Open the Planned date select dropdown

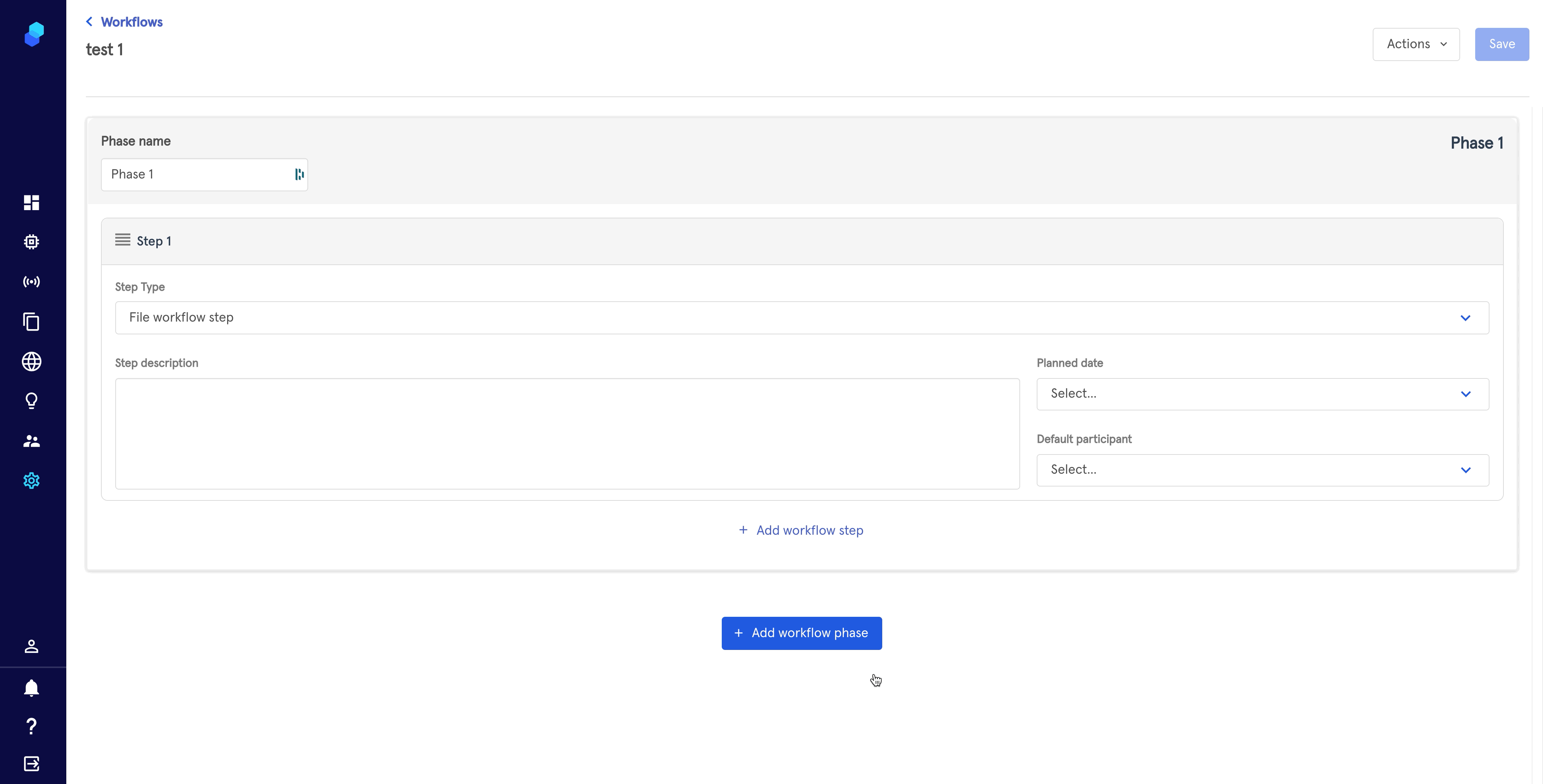pyautogui.click(x=1262, y=394)
